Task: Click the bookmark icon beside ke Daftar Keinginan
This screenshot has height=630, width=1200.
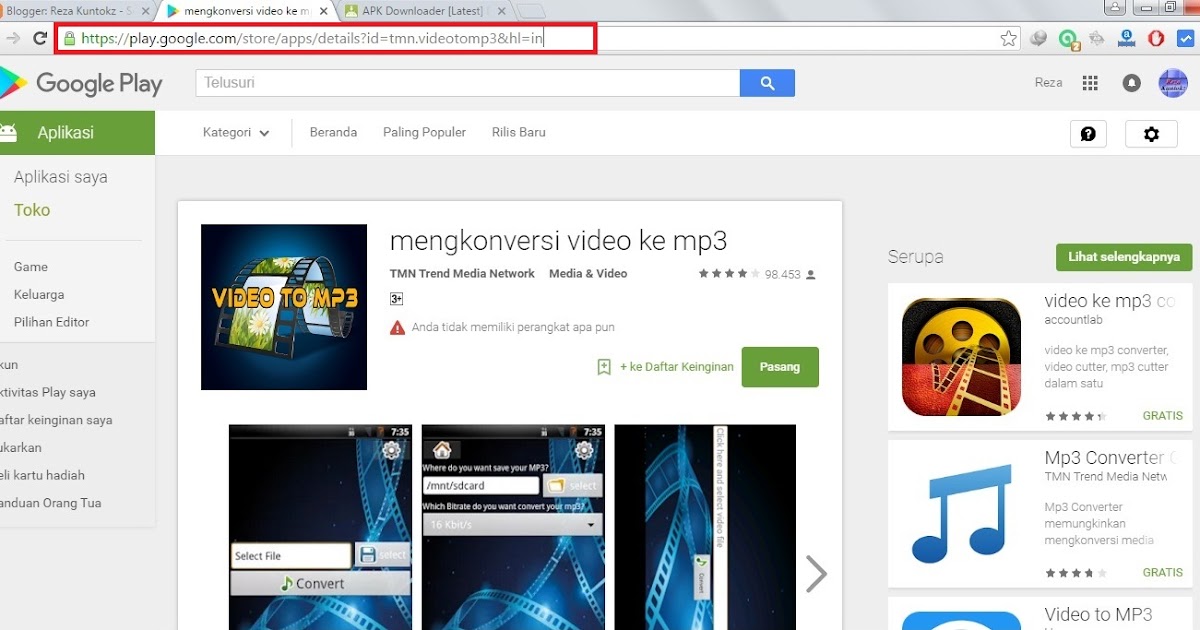Action: 604,367
